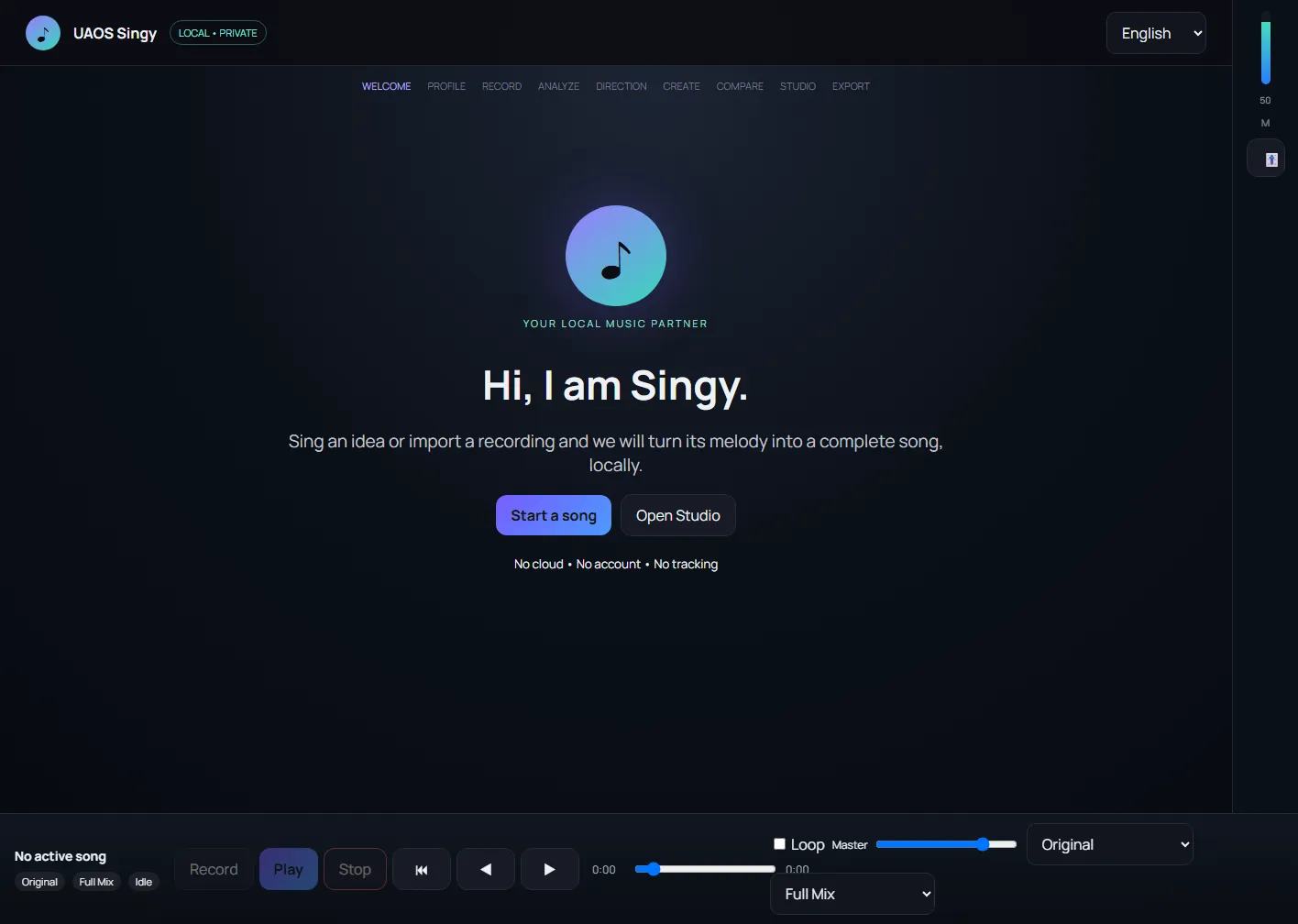The height and width of the screenshot is (924, 1298).
Task: Switch to the Create tab
Action: pos(681,86)
